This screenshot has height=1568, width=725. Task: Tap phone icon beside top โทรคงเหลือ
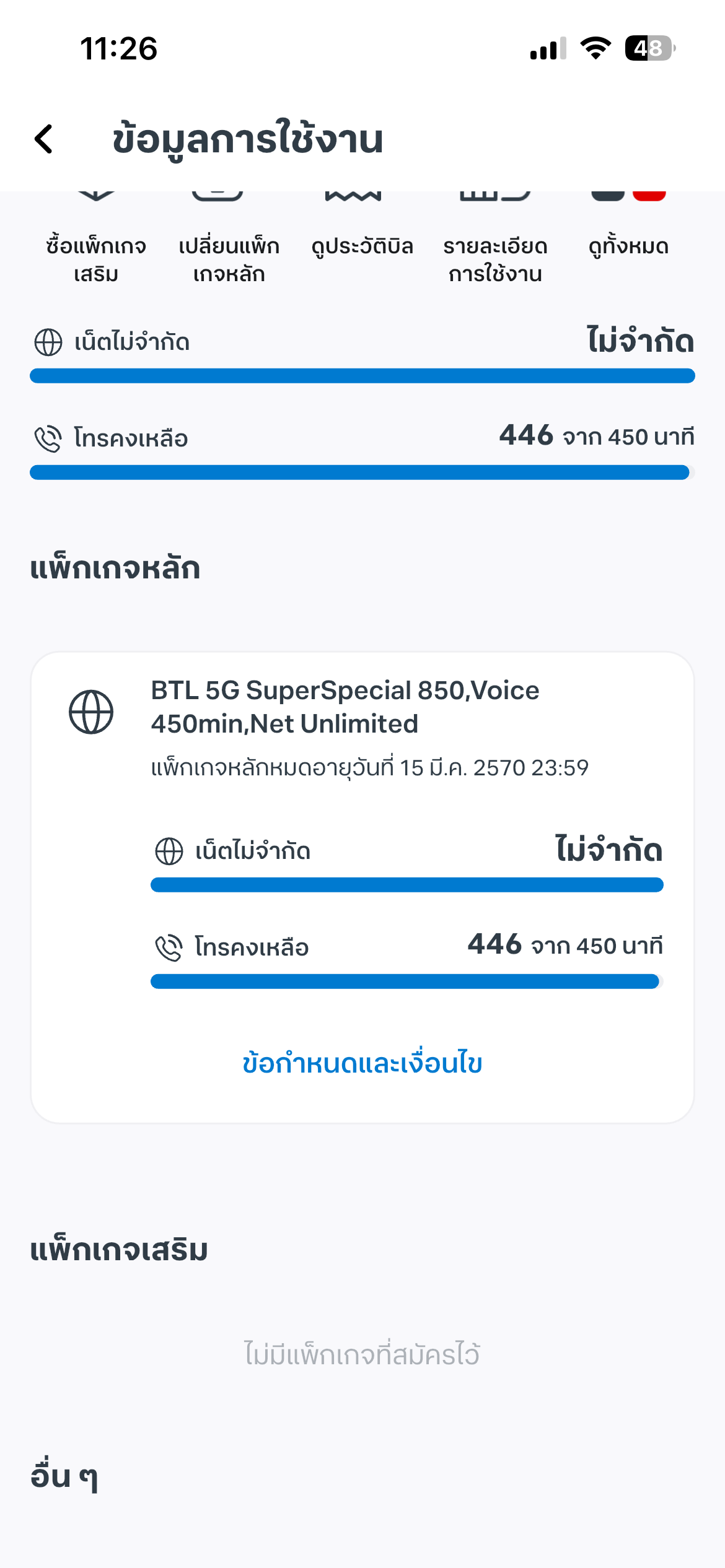click(48, 438)
